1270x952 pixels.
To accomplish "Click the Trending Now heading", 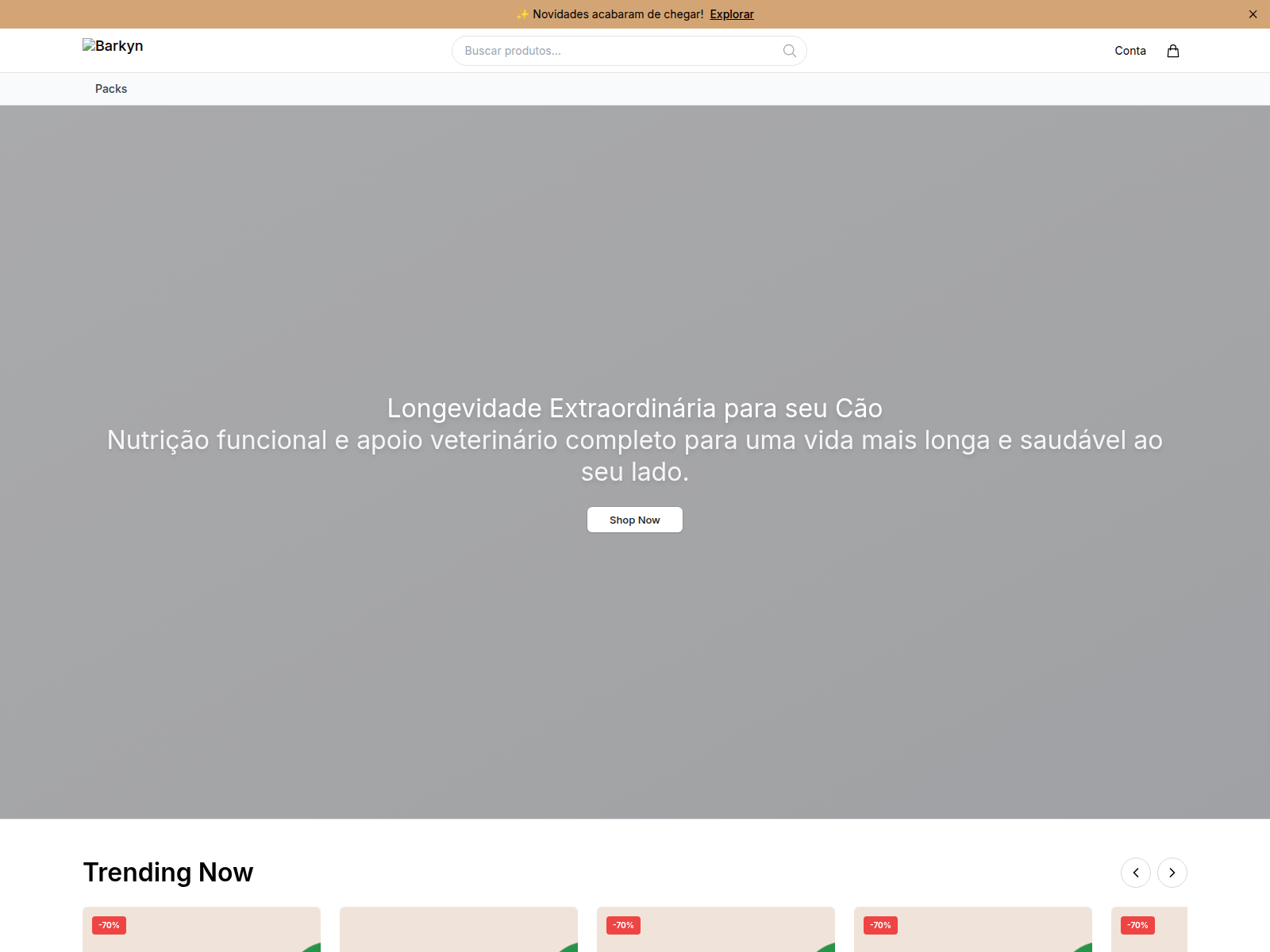I will tap(168, 873).
